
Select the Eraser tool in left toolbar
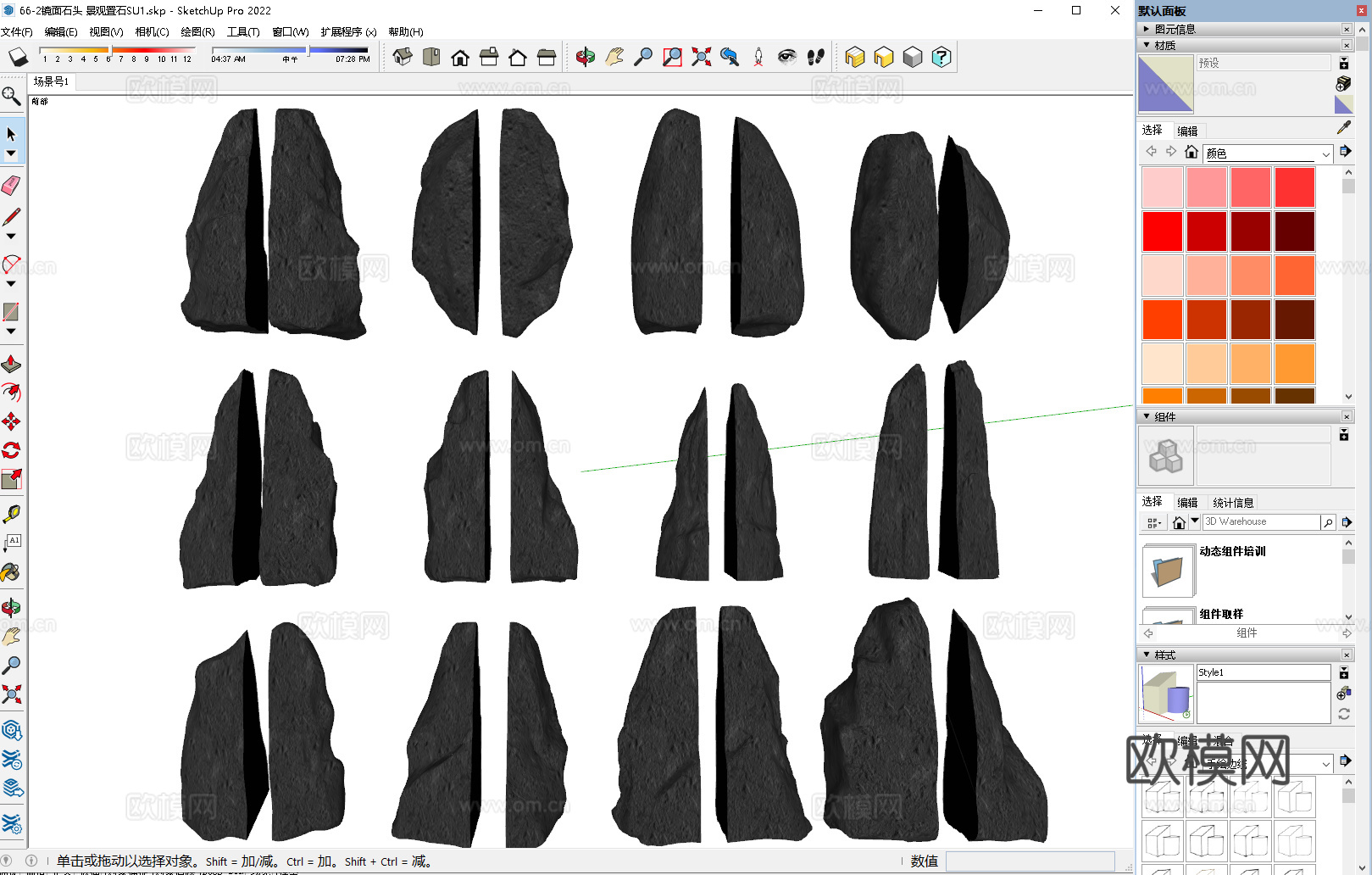point(11,186)
